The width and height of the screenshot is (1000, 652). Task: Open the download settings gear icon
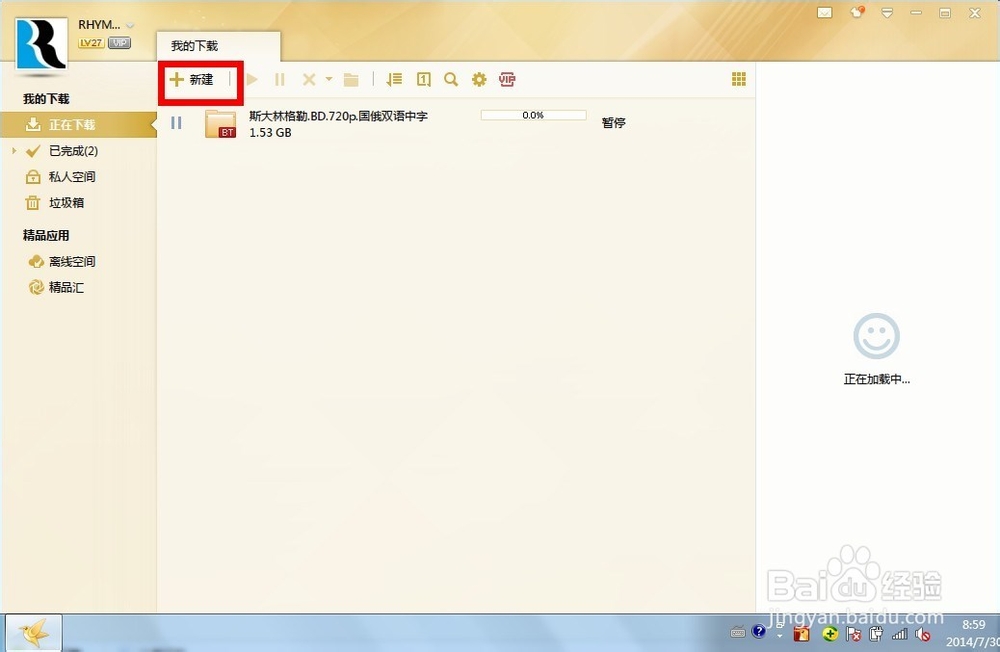point(479,79)
